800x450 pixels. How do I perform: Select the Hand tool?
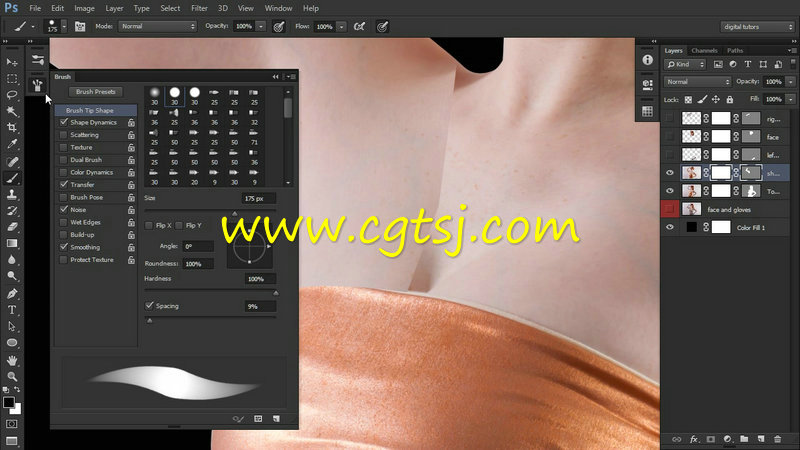tap(12, 360)
